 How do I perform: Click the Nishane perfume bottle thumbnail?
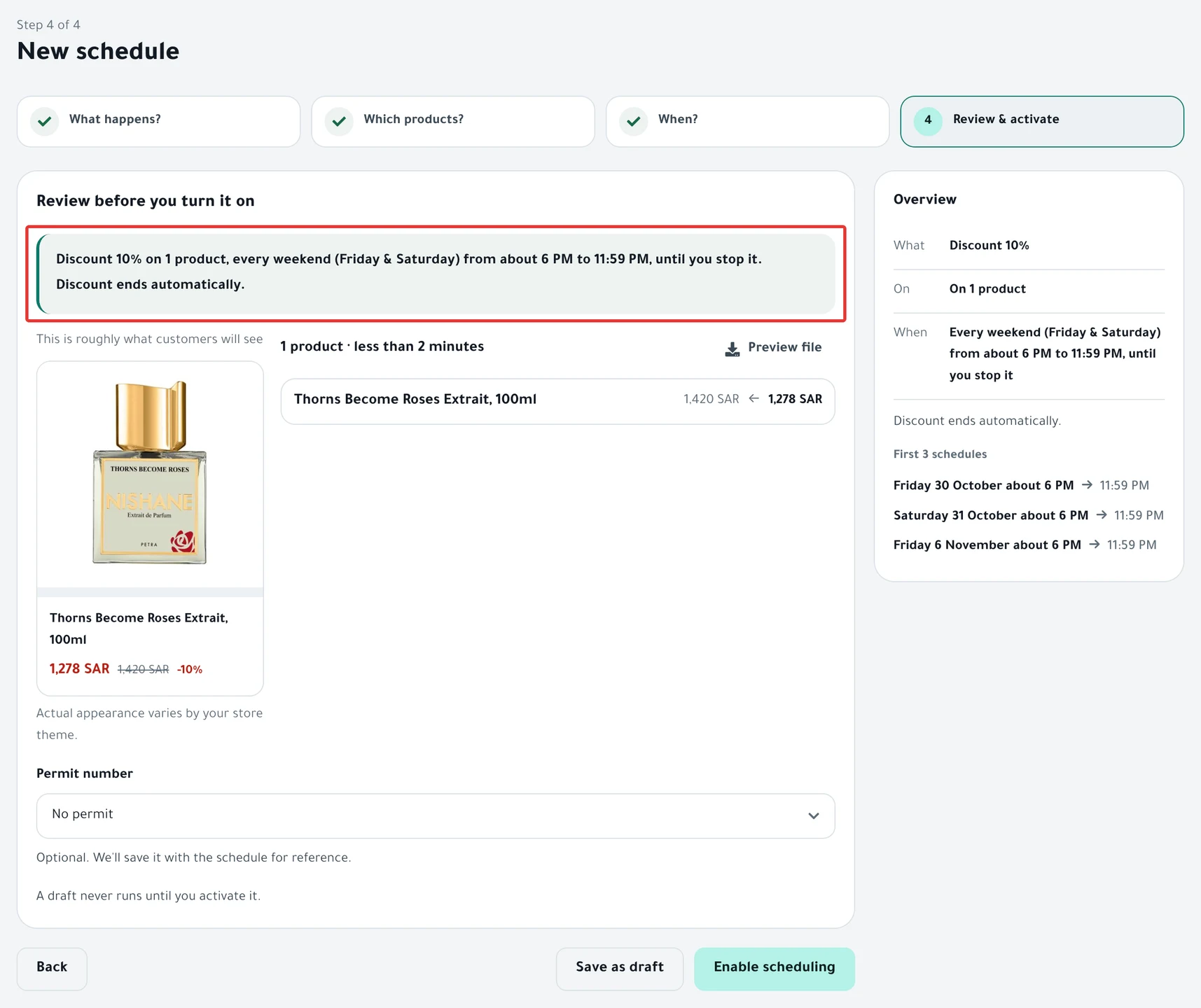[150, 473]
